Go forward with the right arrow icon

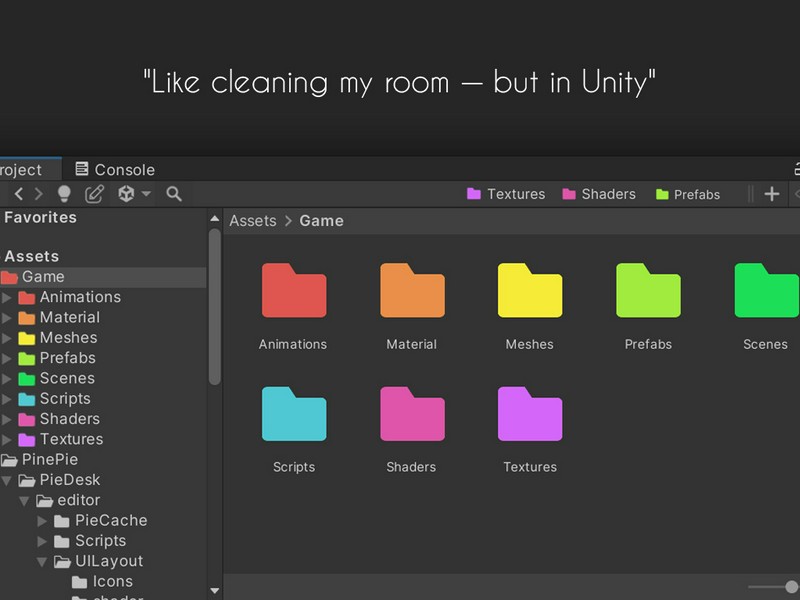coord(39,194)
